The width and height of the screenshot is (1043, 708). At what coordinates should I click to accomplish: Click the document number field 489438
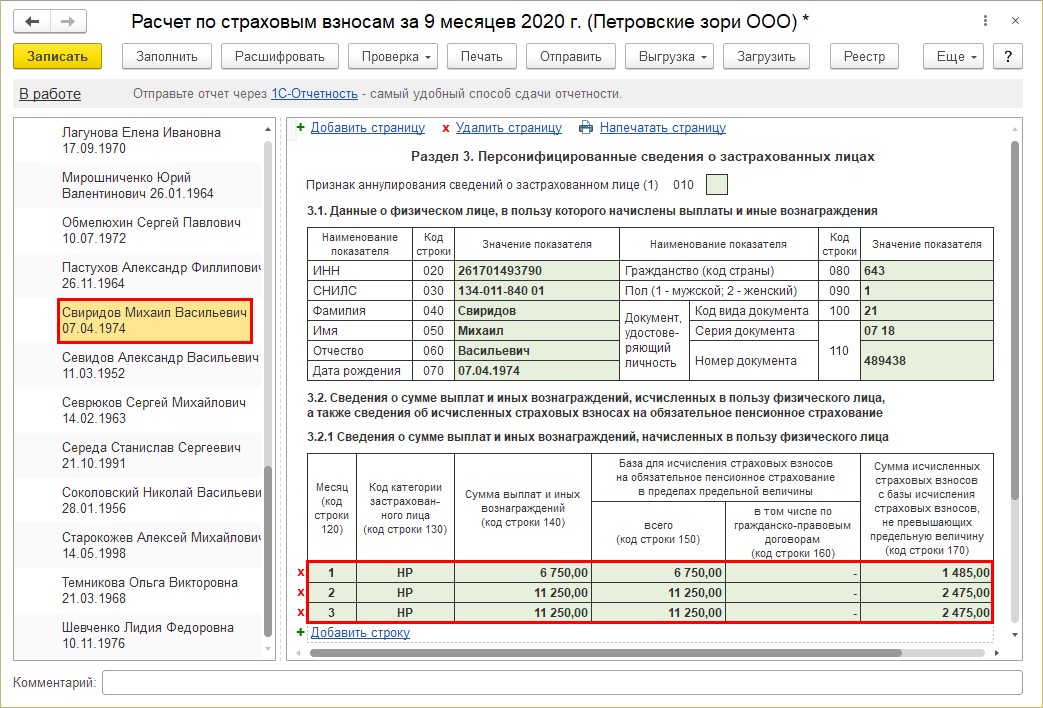point(927,361)
